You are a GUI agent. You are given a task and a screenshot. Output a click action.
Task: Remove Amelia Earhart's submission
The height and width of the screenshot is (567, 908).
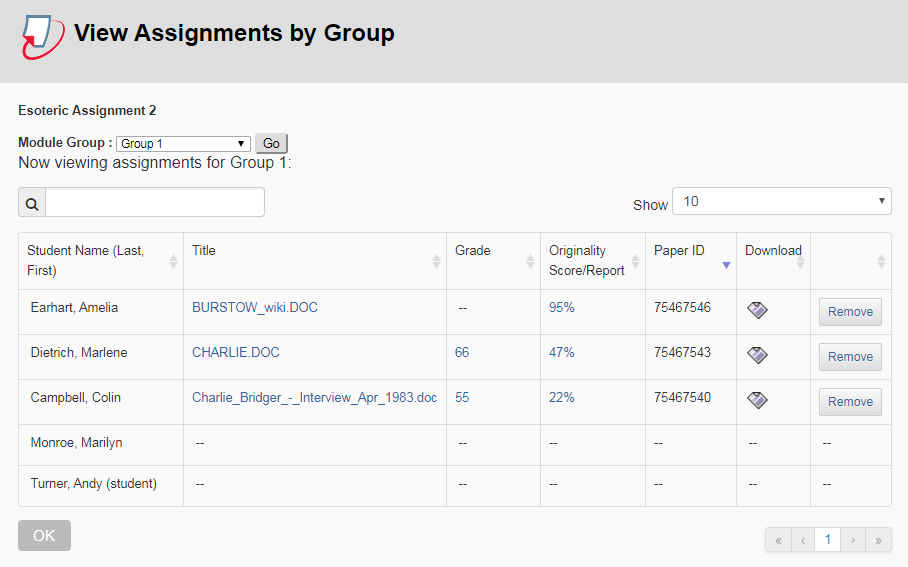tap(850, 312)
